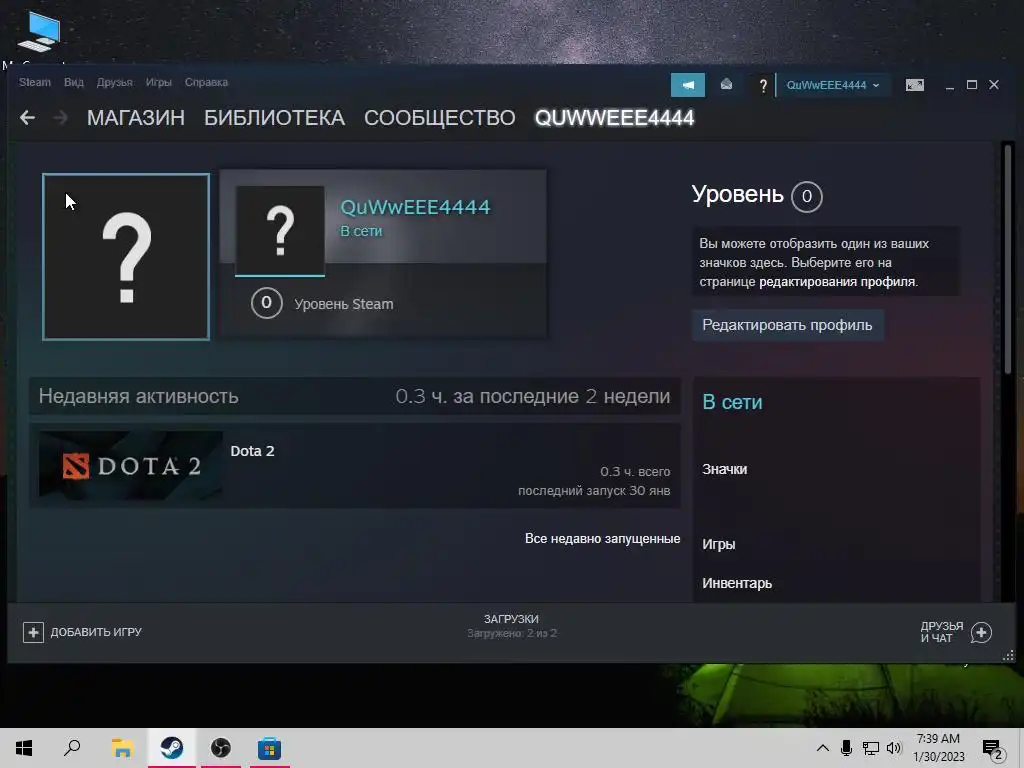Go to the СООБЩЕСТВО tab
The image size is (1024, 768).
440,118
